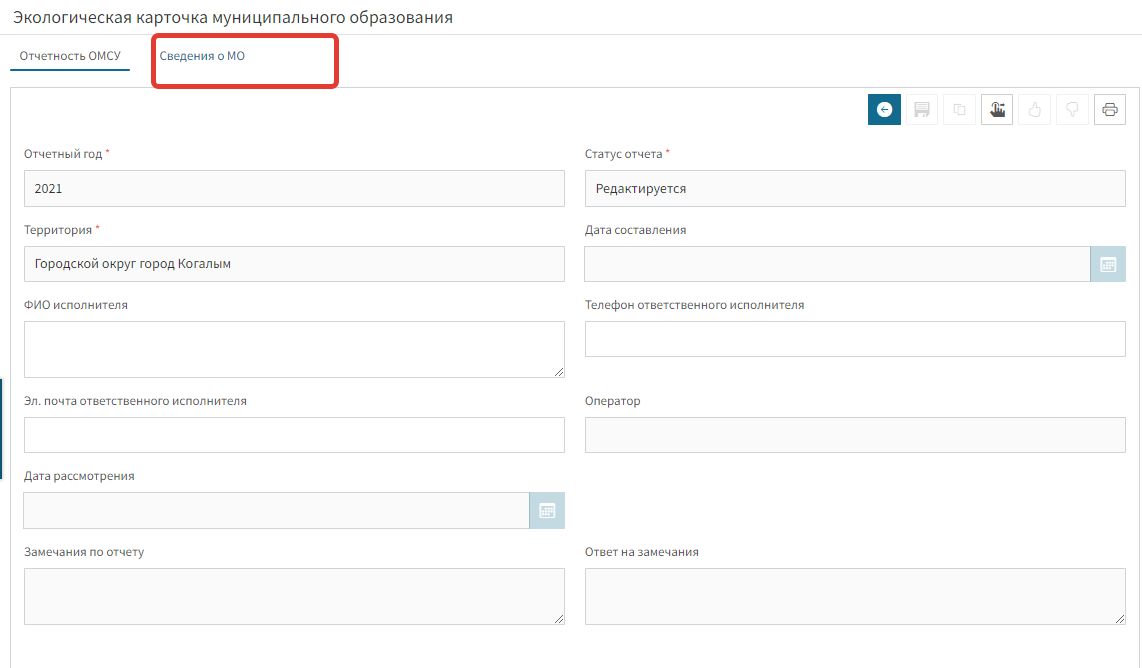This screenshot has width=1142, height=668.
Task: Select the Отчетность ОМСУ tab
Action: (70, 57)
